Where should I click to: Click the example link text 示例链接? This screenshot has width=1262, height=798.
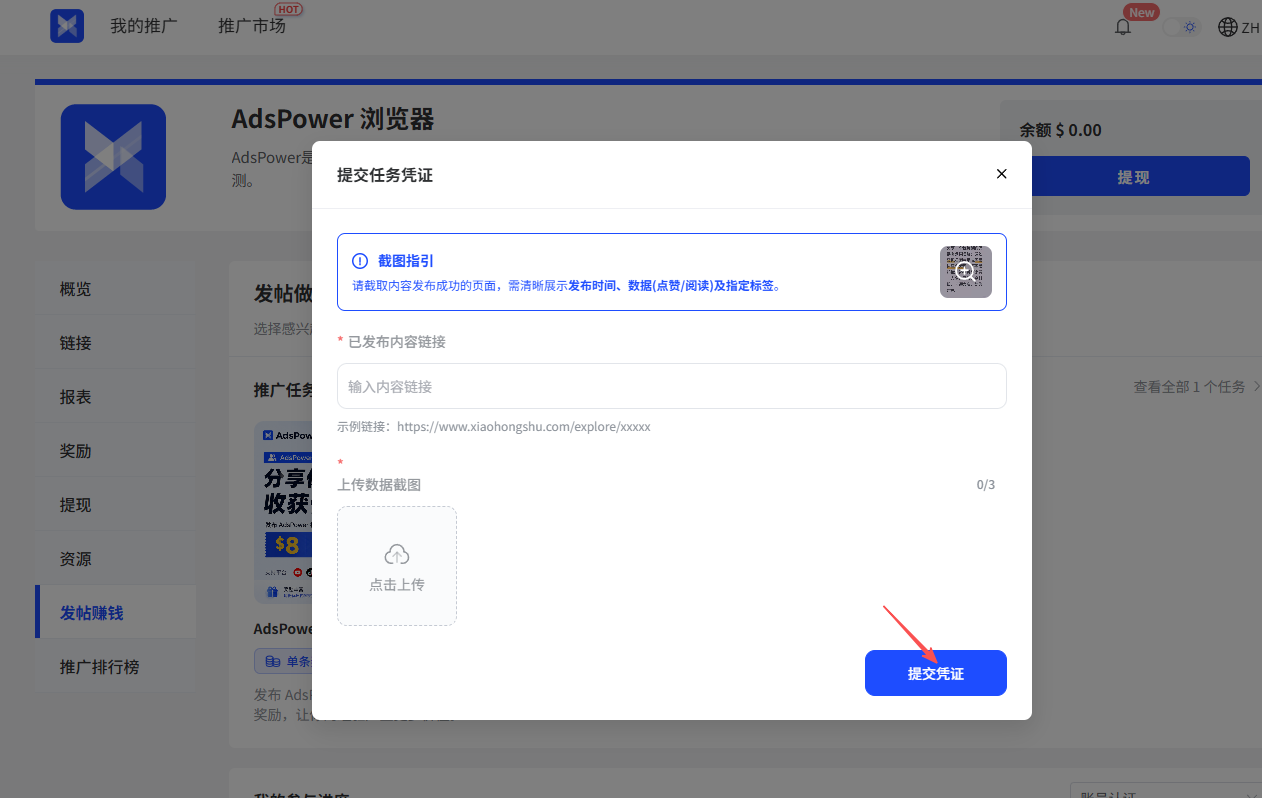coord(494,426)
